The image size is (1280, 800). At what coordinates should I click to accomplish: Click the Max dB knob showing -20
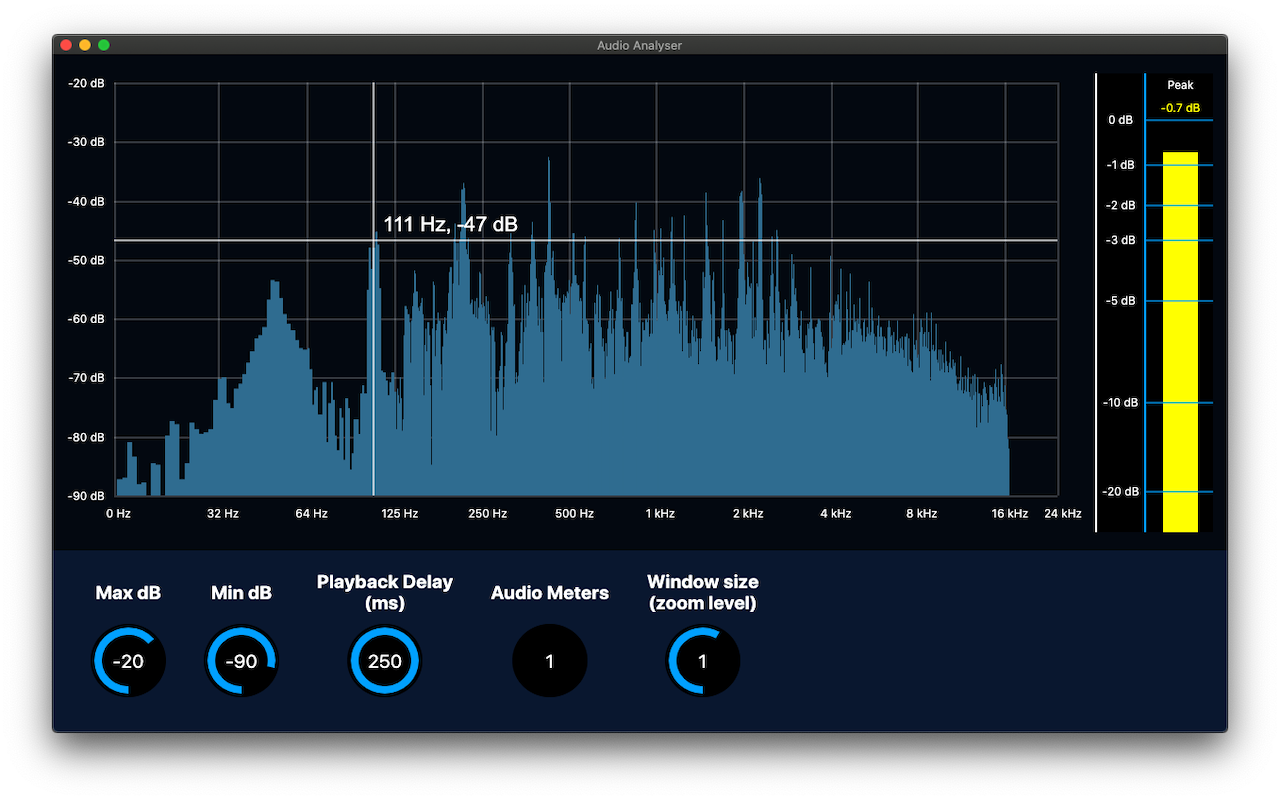click(x=128, y=661)
